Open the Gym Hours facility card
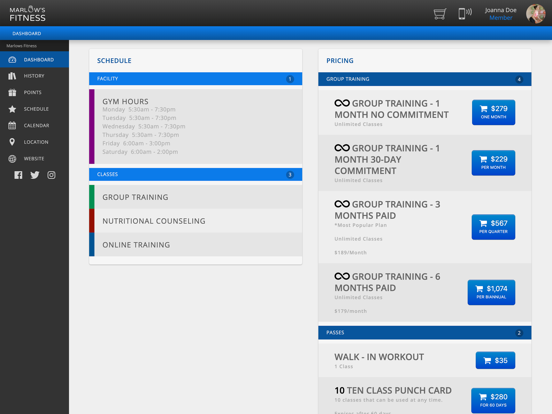Viewport: 552px width, 414px height. coord(195,126)
